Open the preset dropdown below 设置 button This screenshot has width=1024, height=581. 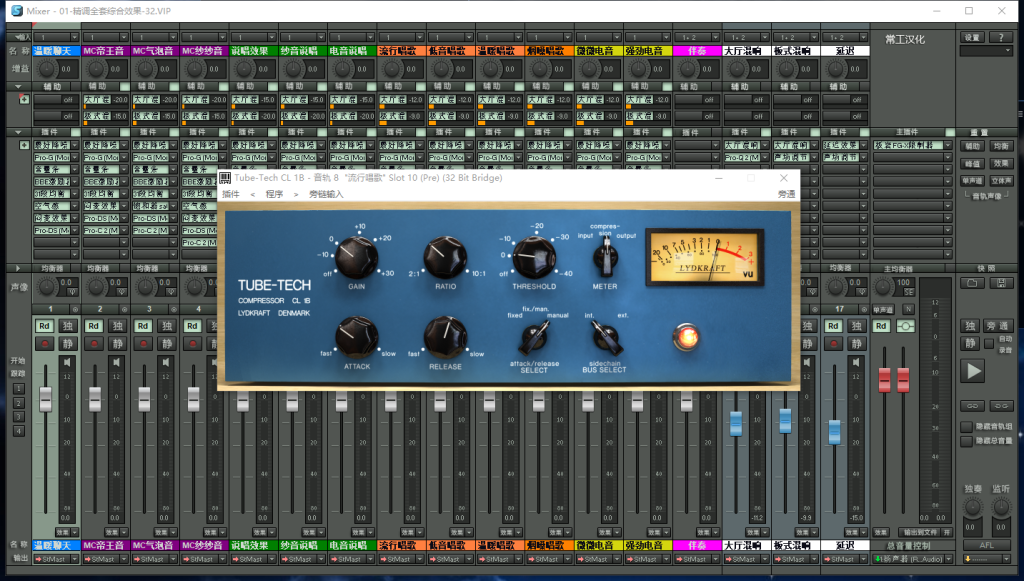[987, 50]
